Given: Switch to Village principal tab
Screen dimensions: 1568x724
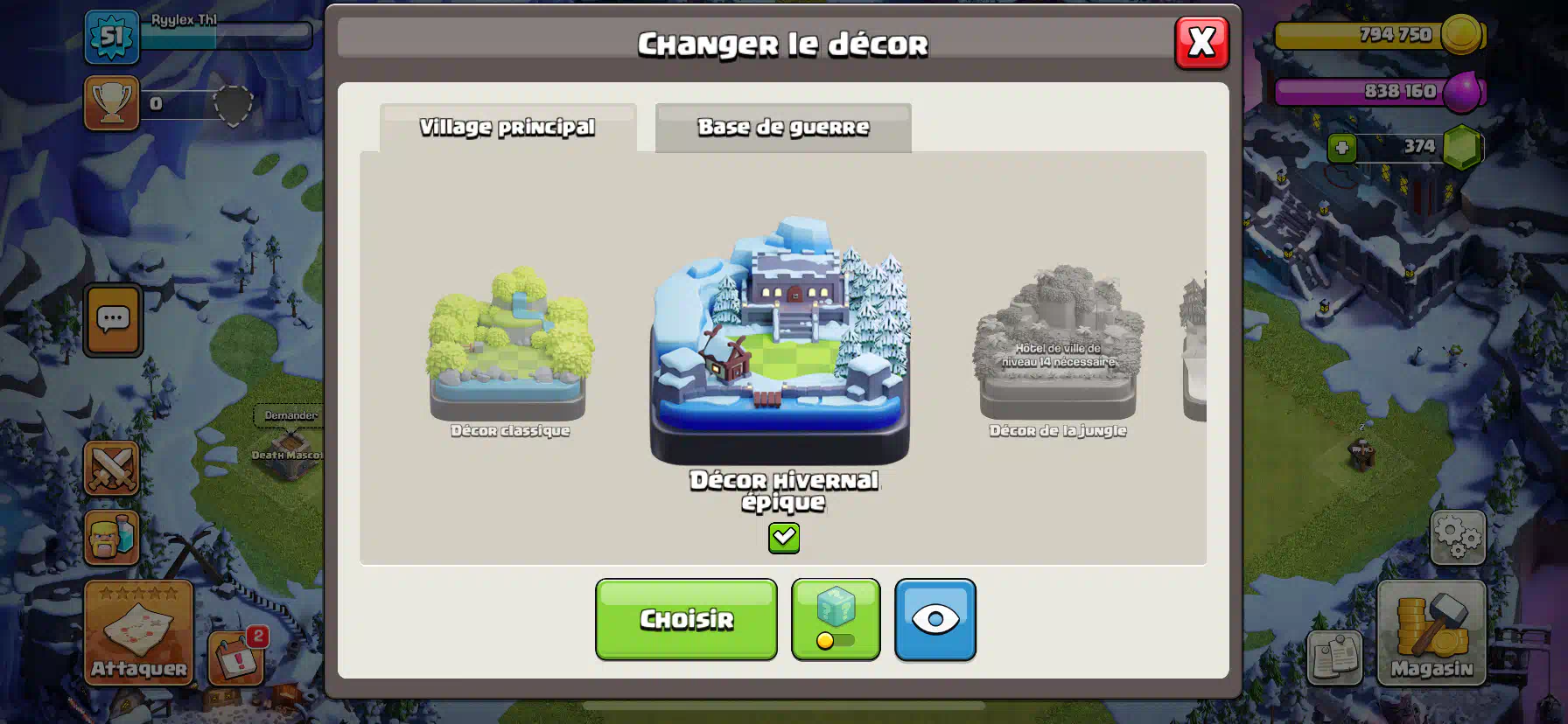Looking at the screenshot, I should pyautogui.click(x=507, y=128).
